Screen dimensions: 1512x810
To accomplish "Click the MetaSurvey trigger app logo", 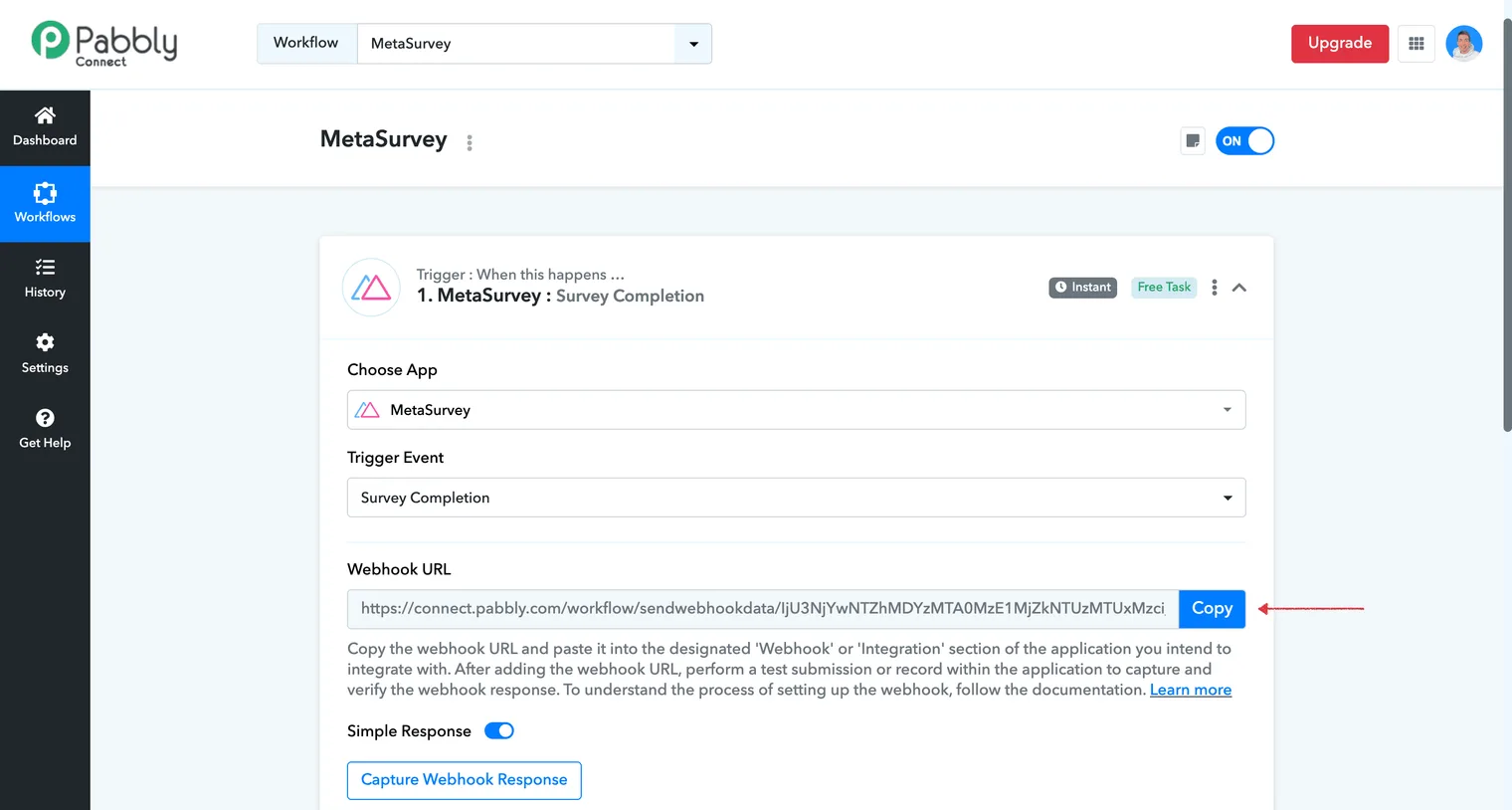I will 371,288.
